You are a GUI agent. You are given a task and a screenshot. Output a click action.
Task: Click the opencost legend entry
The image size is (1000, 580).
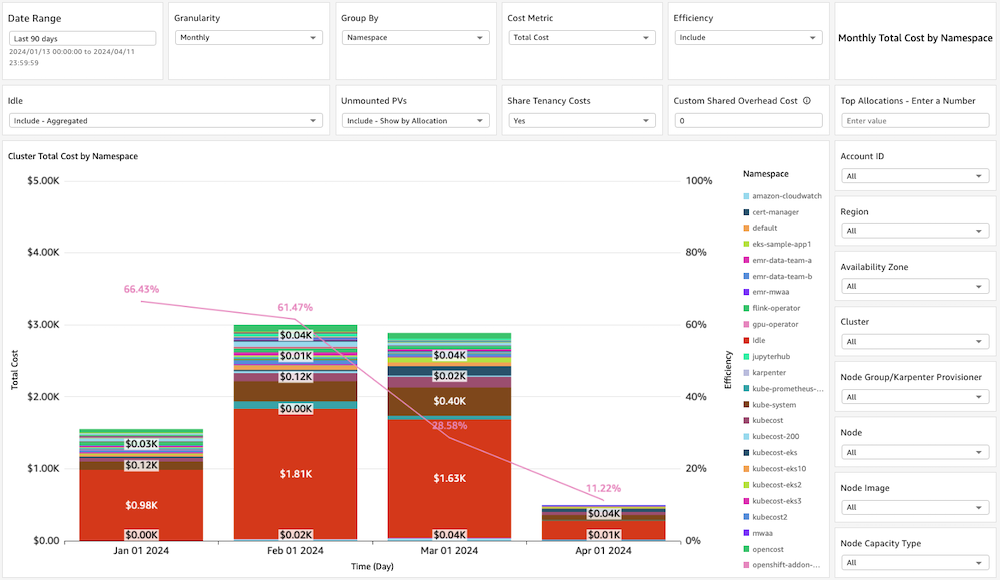(x=763, y=549)
